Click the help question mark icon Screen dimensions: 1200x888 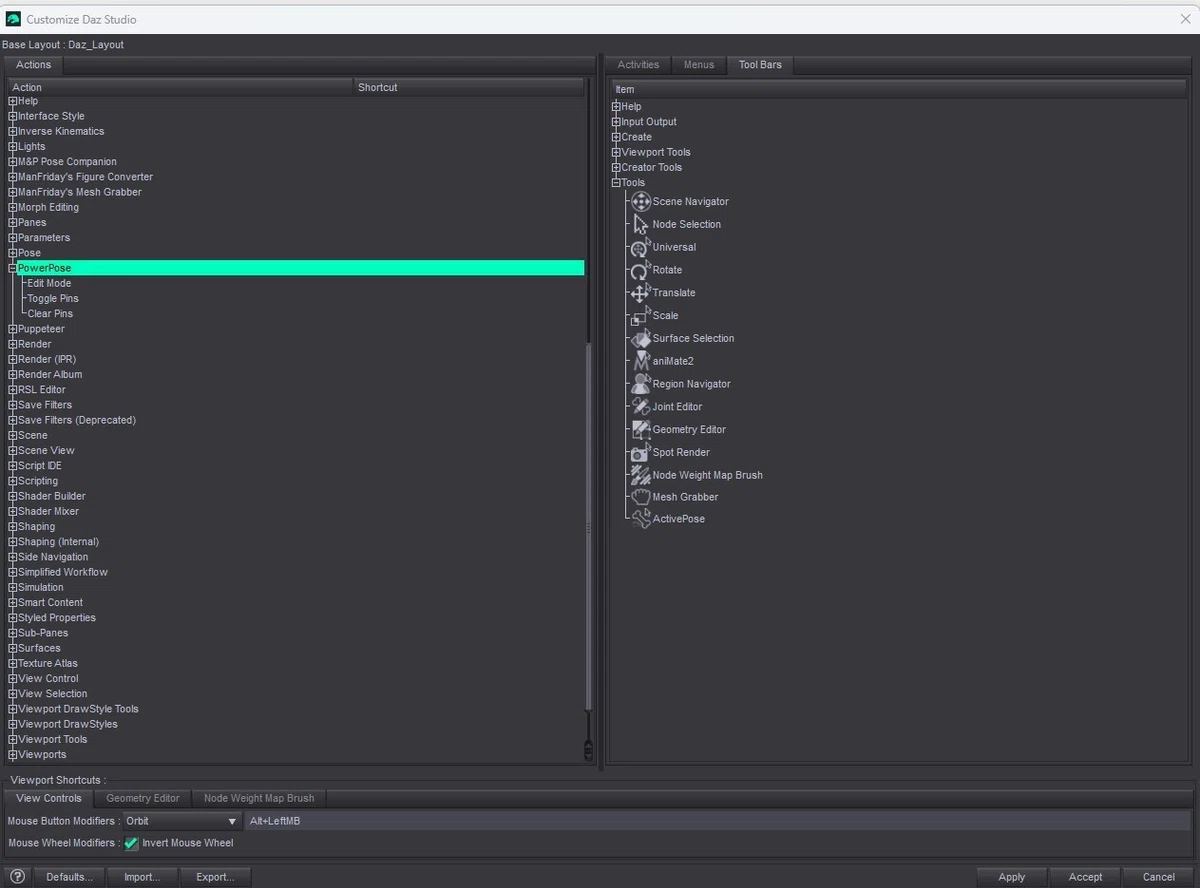point(17,877)
